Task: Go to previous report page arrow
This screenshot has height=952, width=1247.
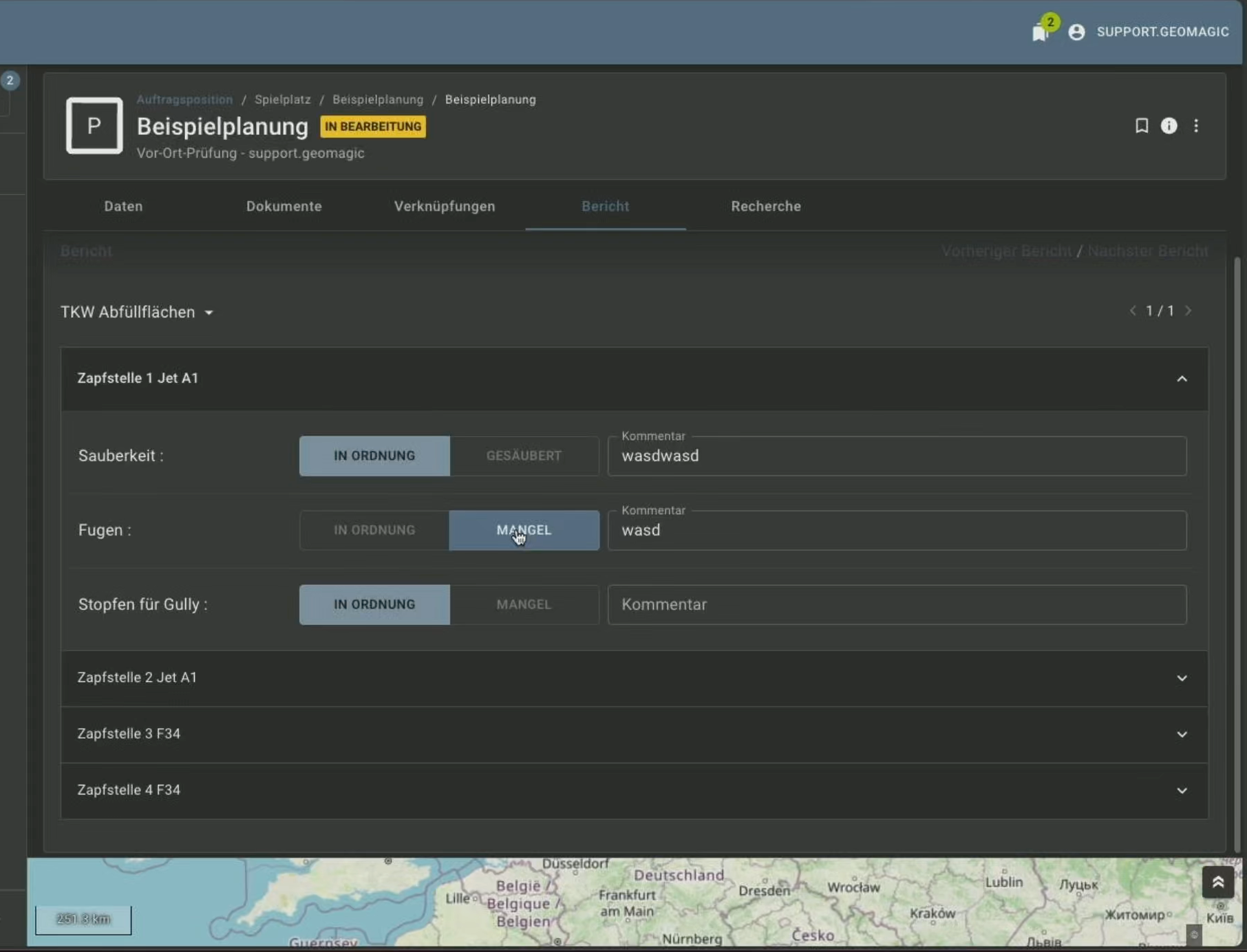Action: (1133, 311)
